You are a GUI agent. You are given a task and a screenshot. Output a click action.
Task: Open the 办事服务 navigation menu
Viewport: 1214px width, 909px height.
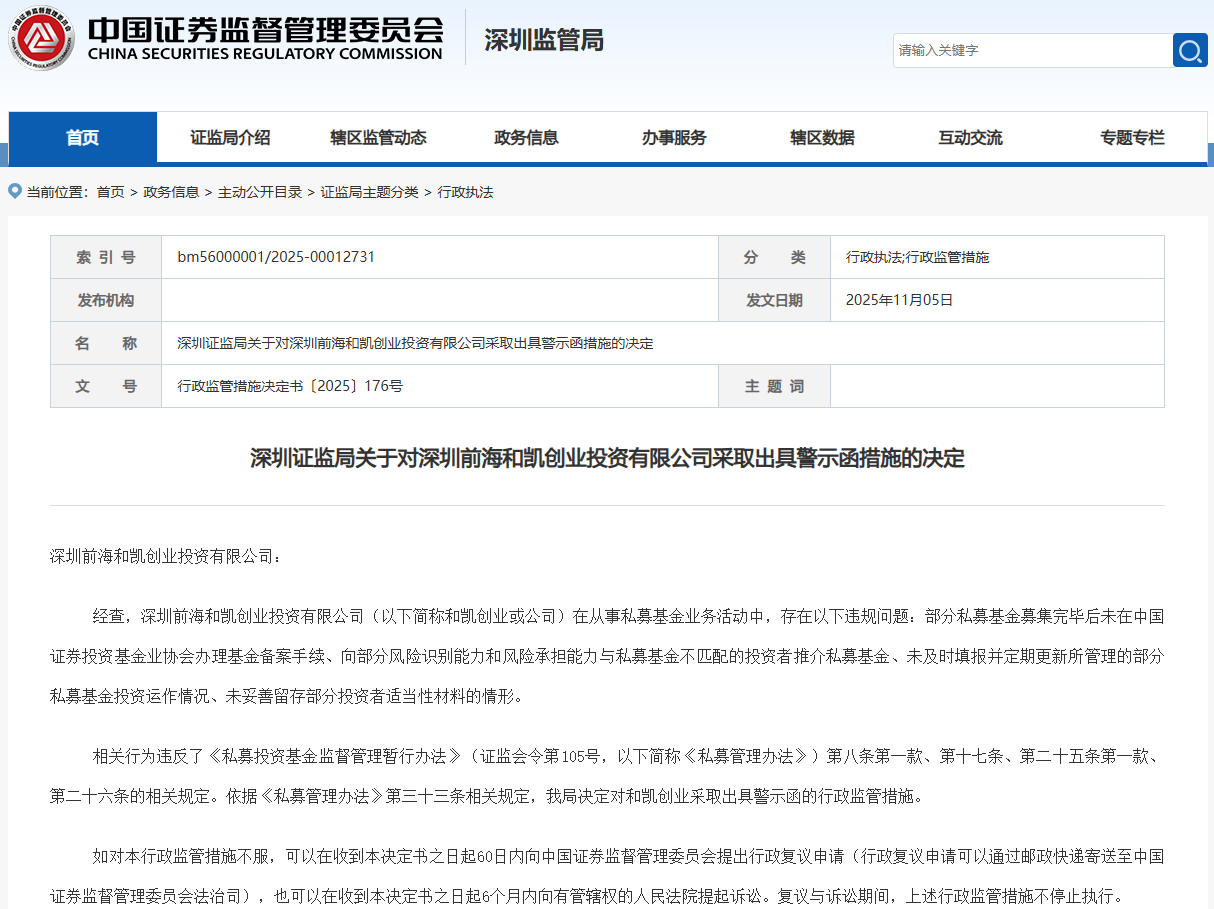674,138
